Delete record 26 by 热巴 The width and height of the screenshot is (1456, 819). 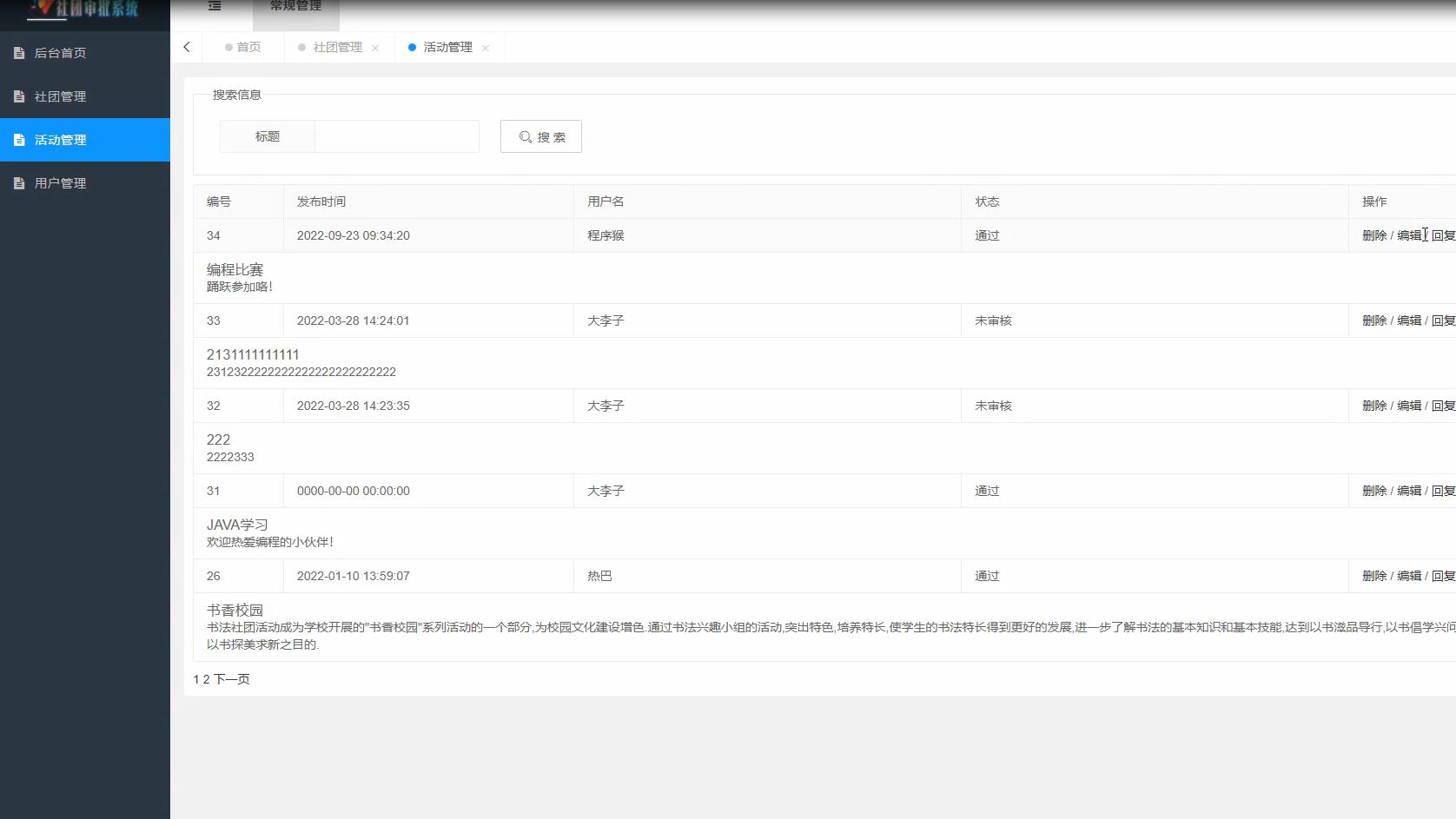click(x=1374, y=576)
